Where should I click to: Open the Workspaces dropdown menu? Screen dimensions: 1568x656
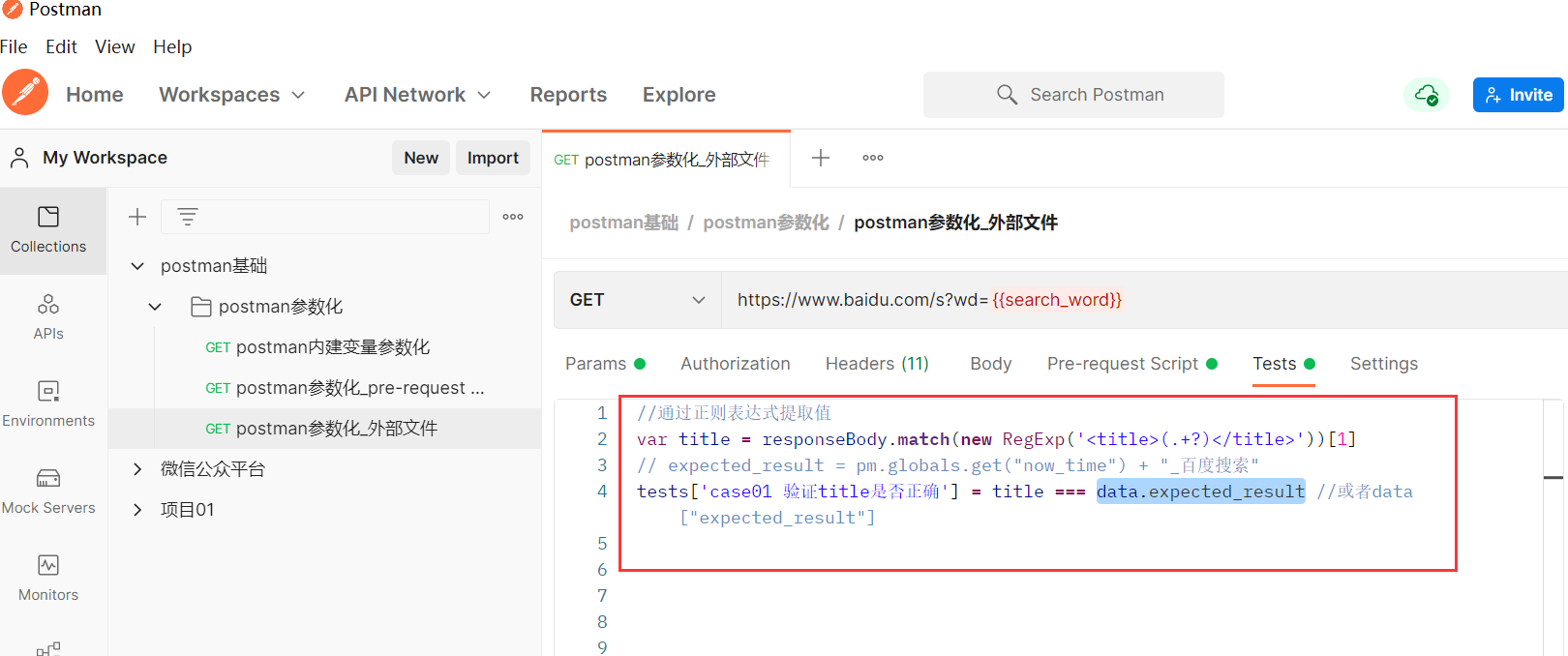[x=232, y=95]
